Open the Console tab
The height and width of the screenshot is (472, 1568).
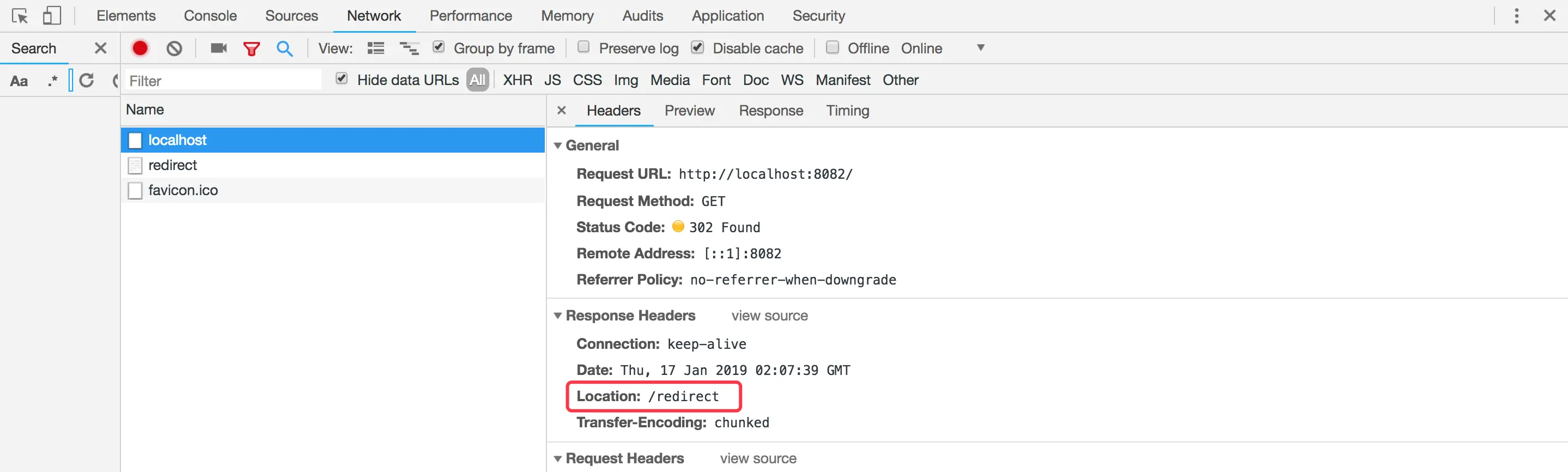(x=210, y=16)
